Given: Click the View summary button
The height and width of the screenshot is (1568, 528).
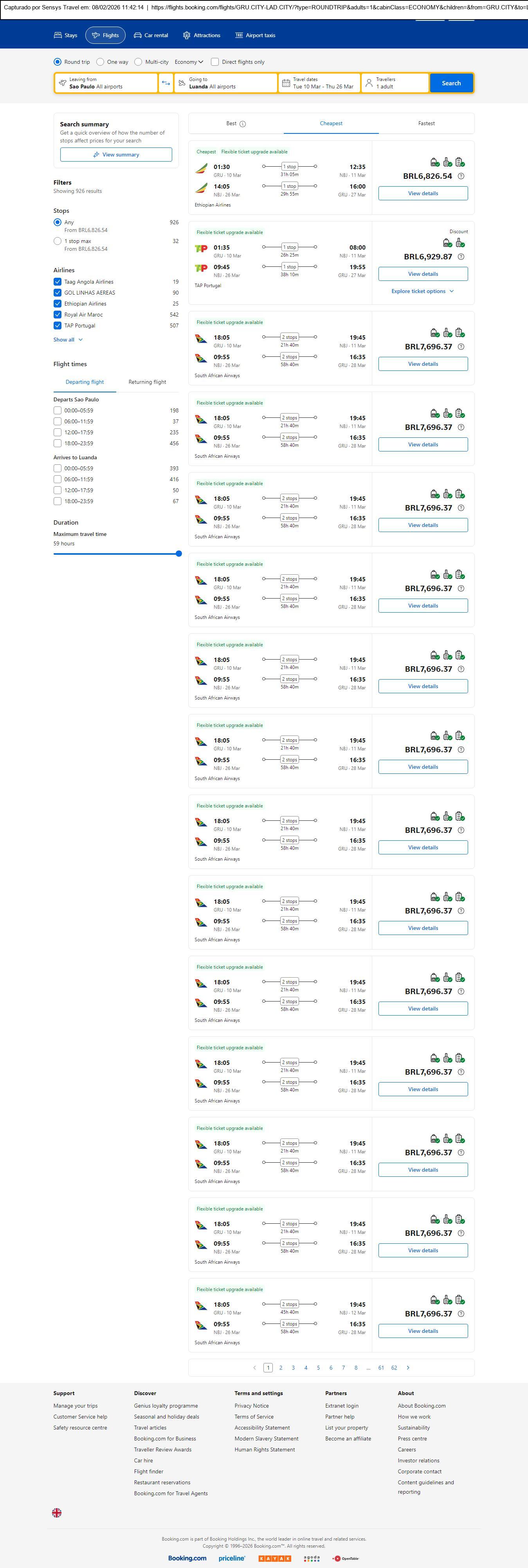Looking at the screenshot, I should pos(116,155).
